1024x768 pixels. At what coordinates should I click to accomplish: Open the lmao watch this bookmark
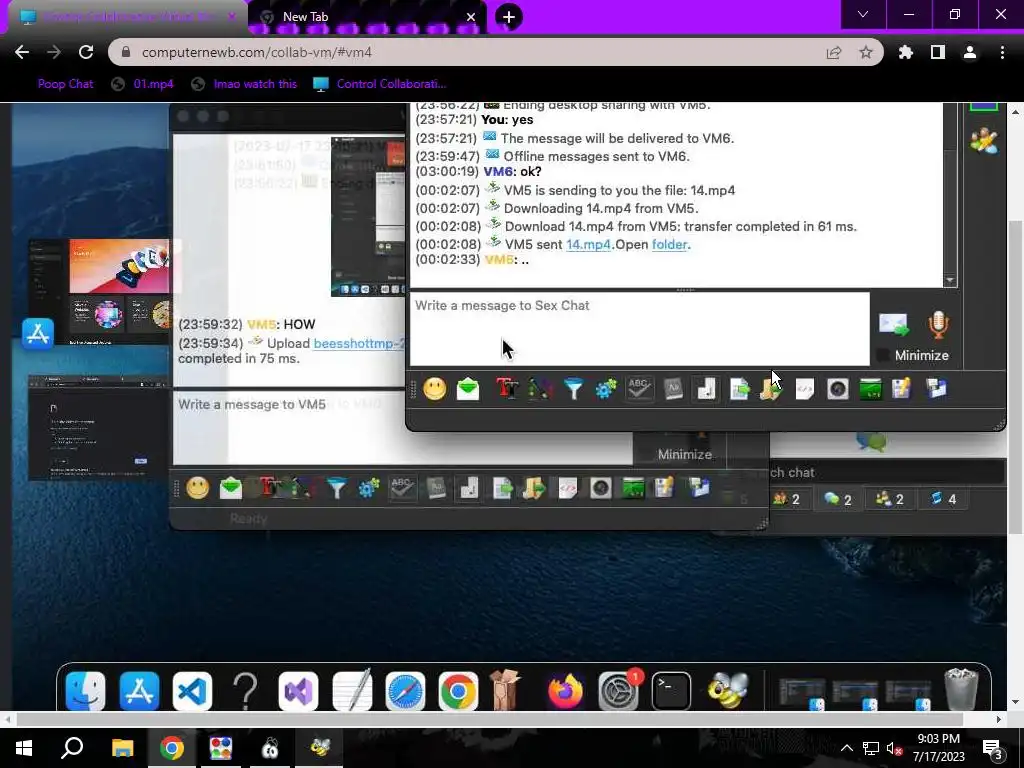pyautogui.click(x=244, y=84)
